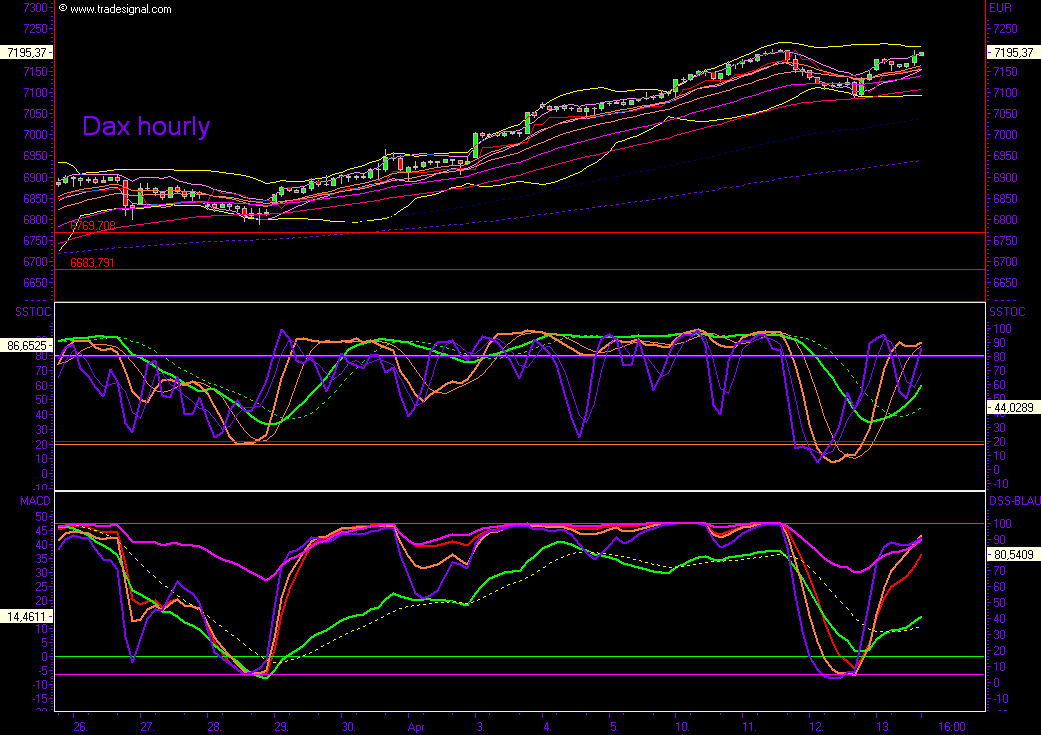Click the "28." date label on time axis

[214, 727]
